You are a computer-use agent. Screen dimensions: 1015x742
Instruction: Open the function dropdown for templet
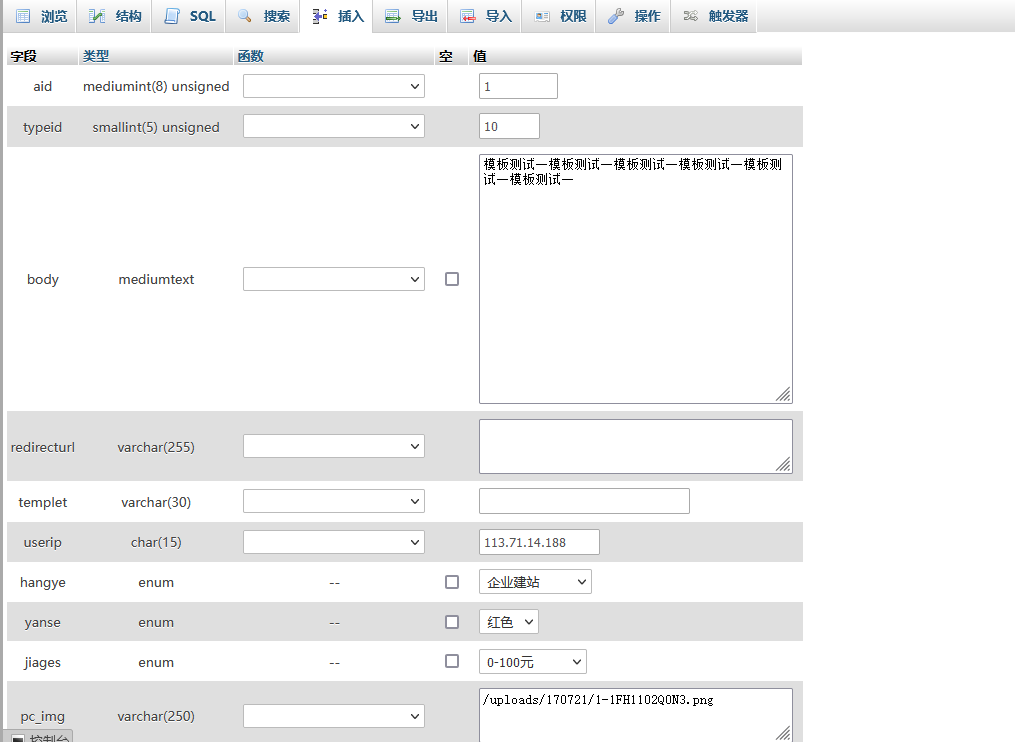point(334,501)
